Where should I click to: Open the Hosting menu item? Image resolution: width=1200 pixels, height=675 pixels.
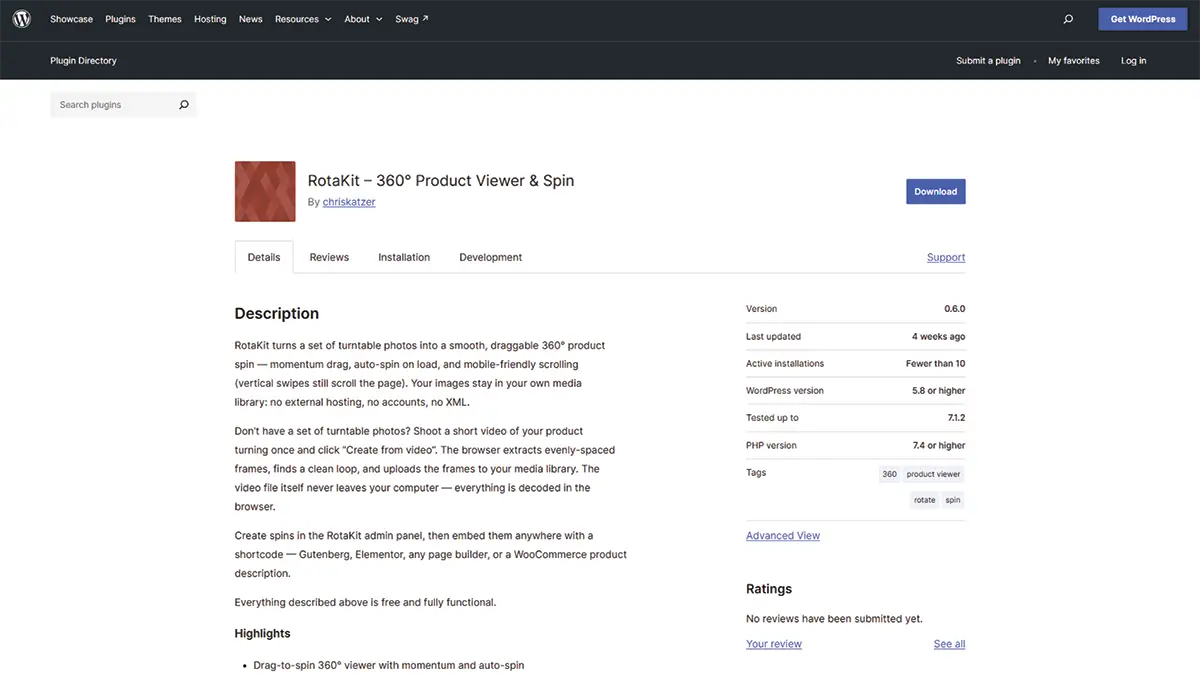tap(210, 19)
